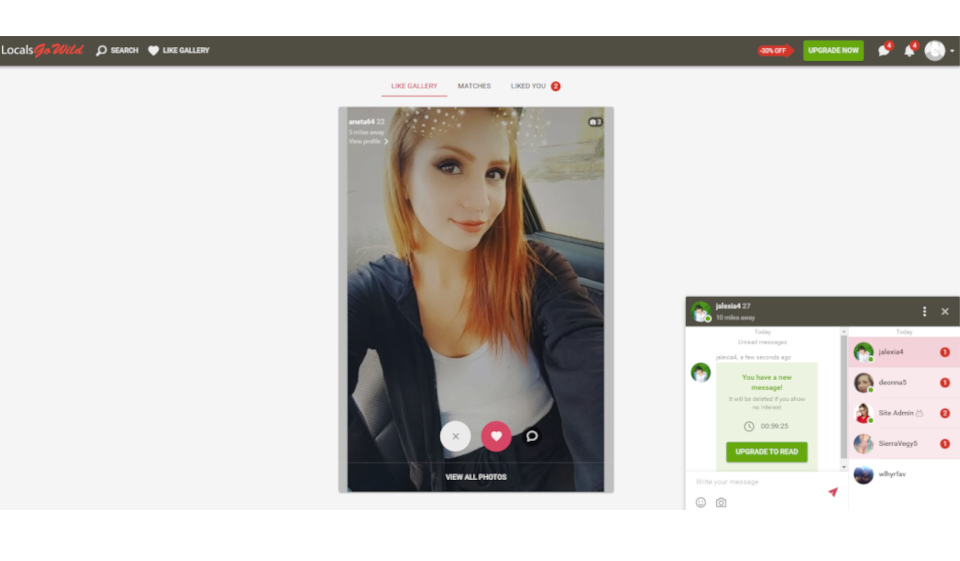The width and height of the screenshot is (960, 561).
Task: Click View All Photos link
Action: tap(476, 477)
